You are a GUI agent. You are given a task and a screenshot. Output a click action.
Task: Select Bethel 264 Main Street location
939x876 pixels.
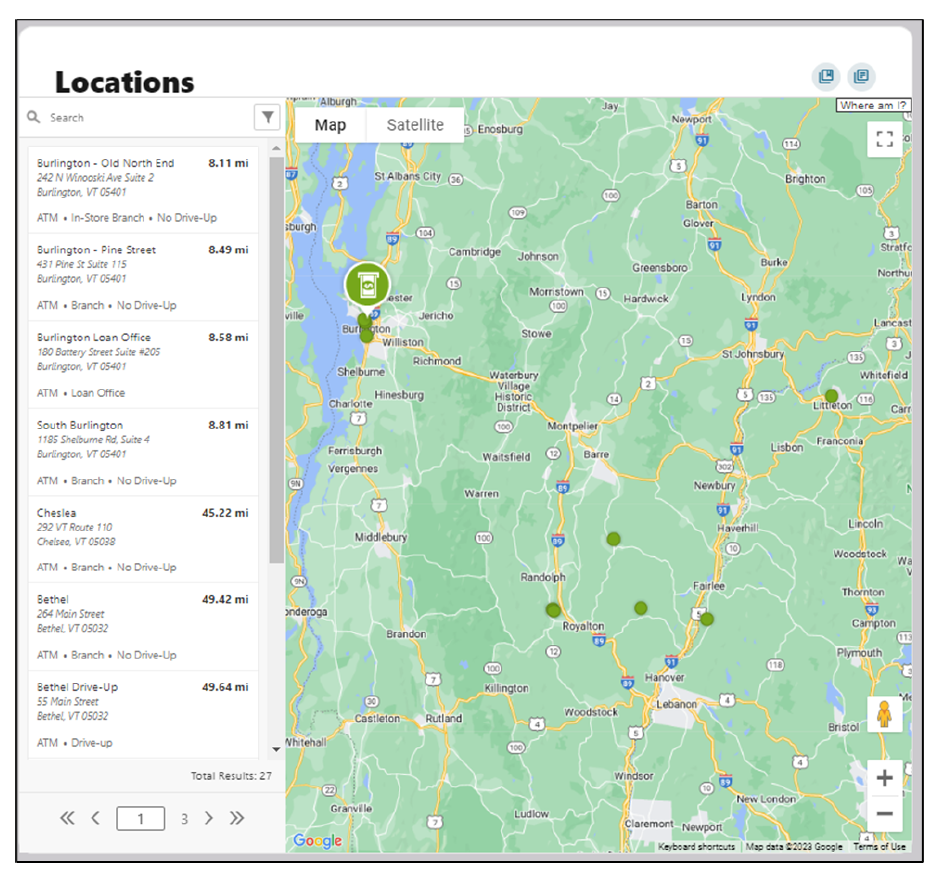click(x=143, y=626)
